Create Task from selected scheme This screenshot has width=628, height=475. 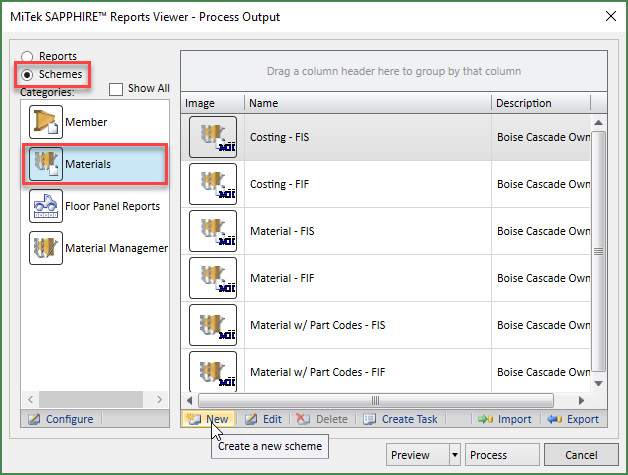tap(400, 419)
